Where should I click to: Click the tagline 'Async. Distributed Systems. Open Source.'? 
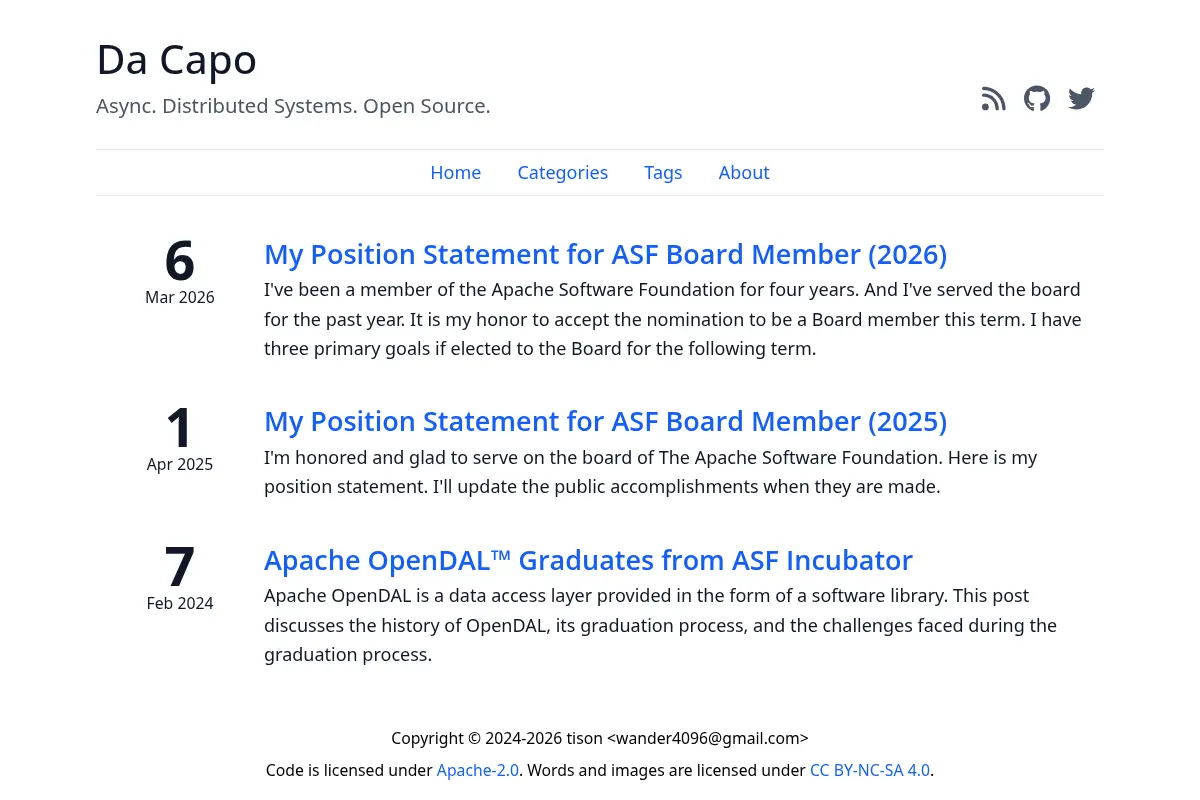pyautogui.click(x=293, y=106)
